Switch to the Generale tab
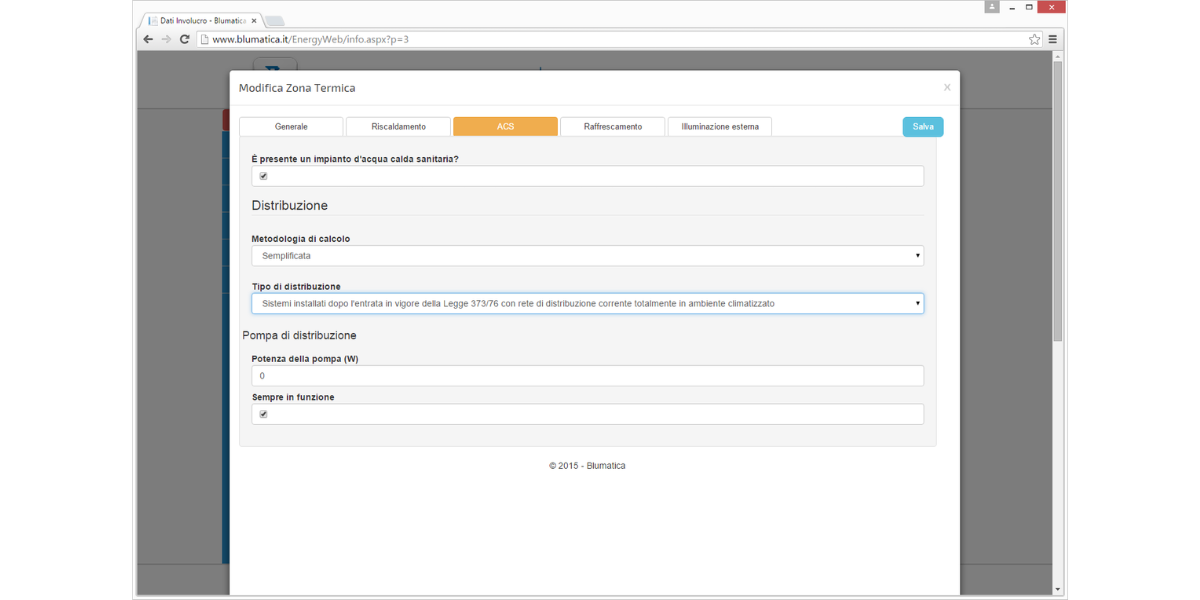The height and width of the screenshot is (600, 1200). 291,127
